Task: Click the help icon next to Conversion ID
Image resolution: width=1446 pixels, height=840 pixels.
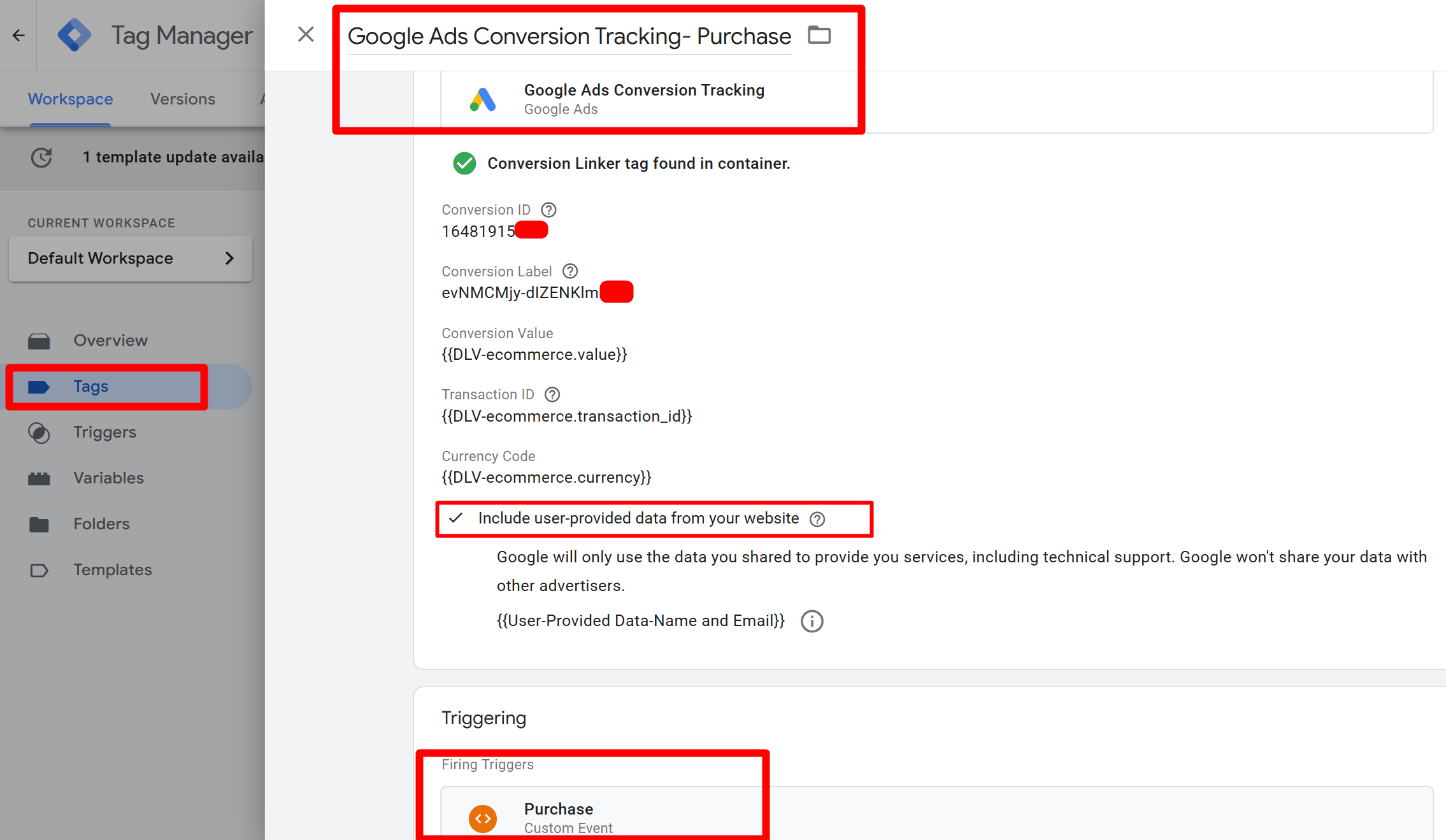Action: 548,210
